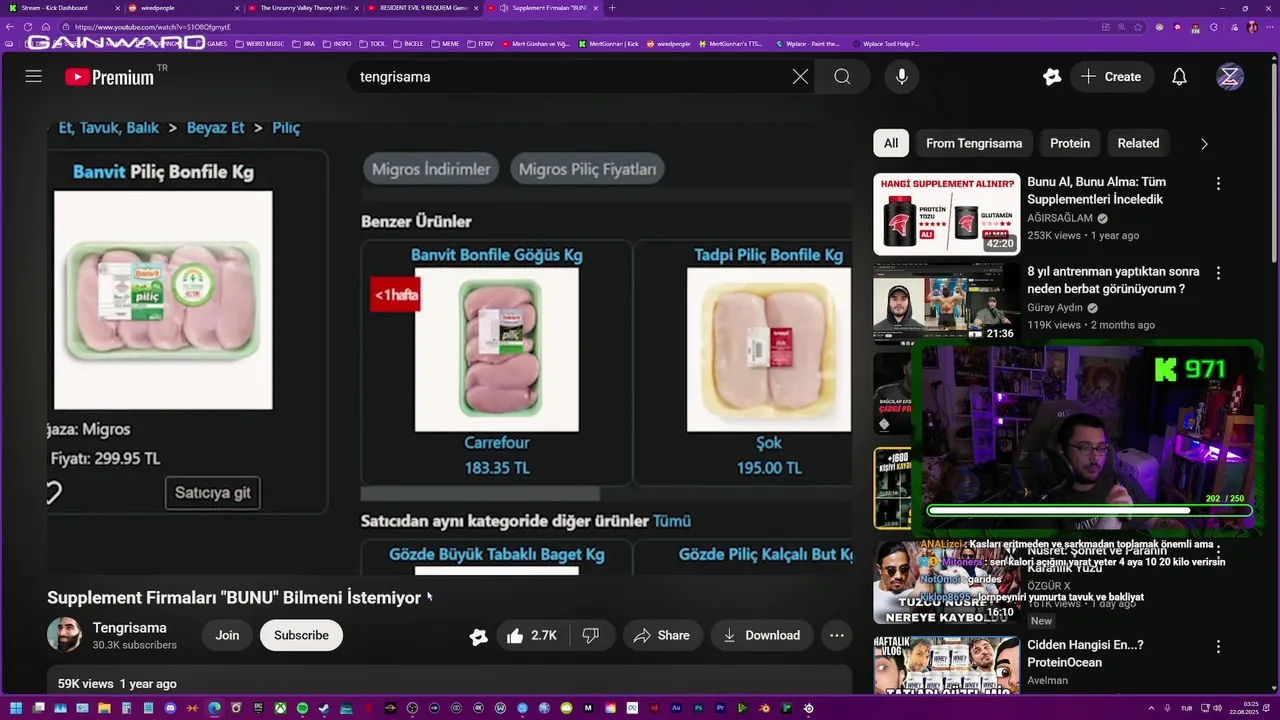Image resolution: width=1280 pixels, height=720 pixels.
Task: Open more actions ellipsis under the video
Action: pyautogui.click(x=837, y=635)
